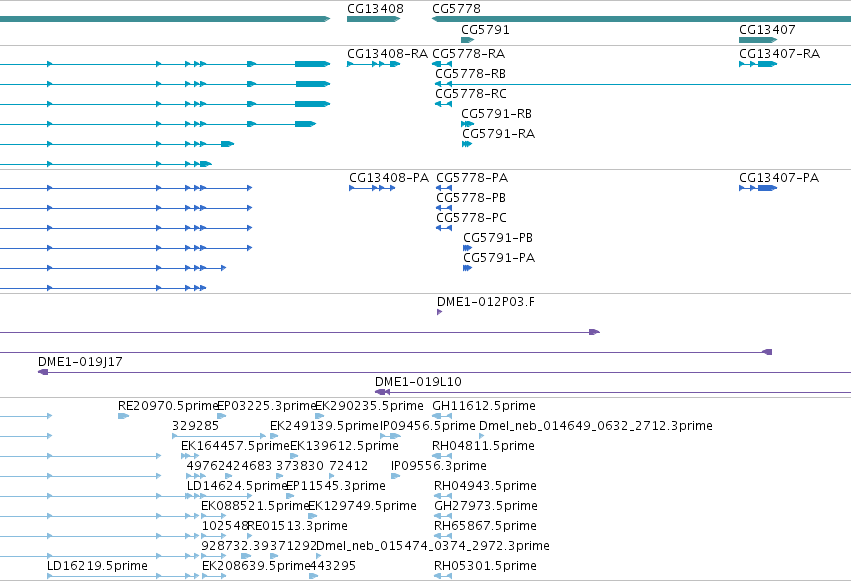
Task: Click clone label DME1-019J17
Action: [80, 362]
